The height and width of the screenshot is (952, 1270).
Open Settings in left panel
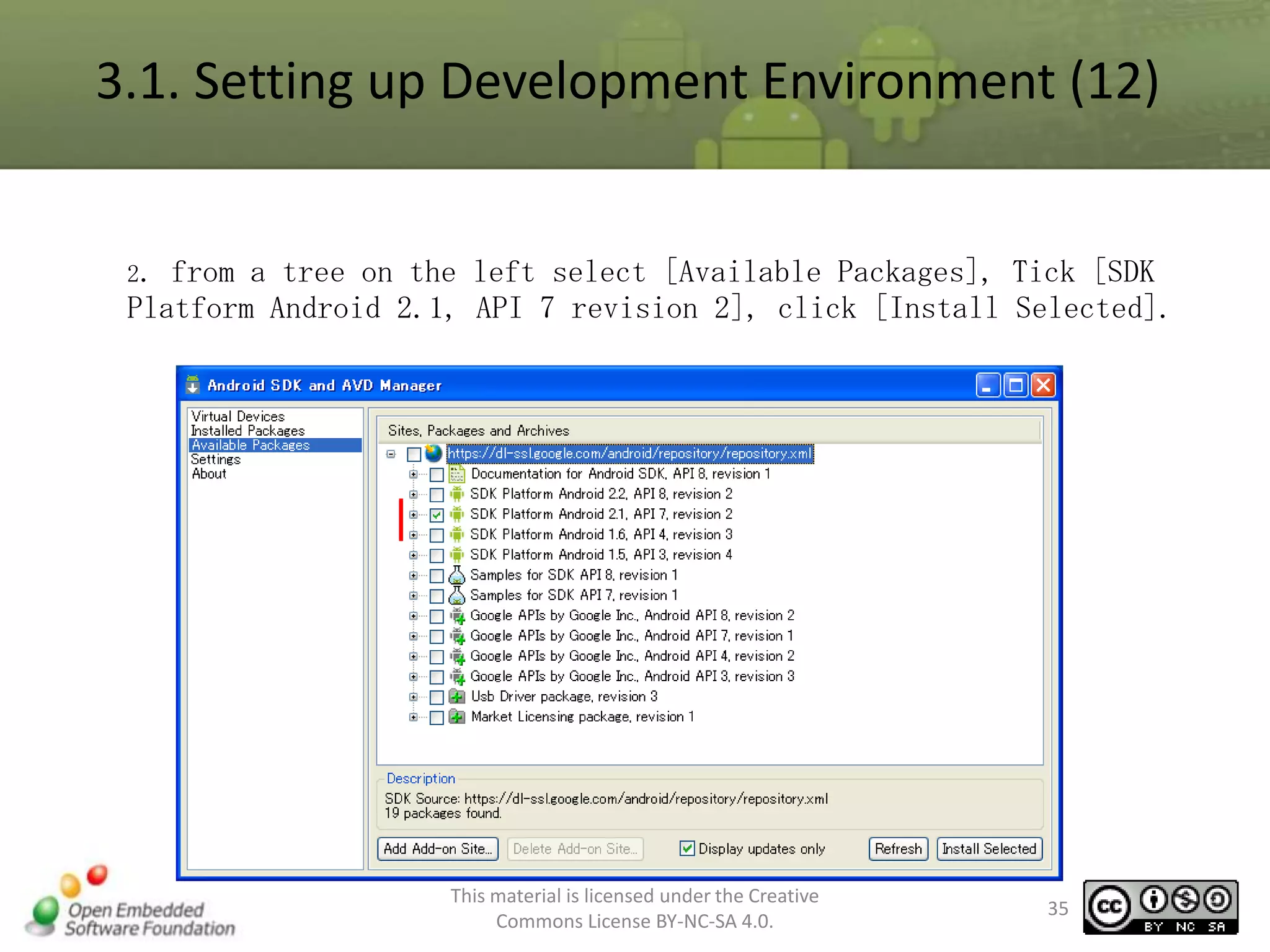coord(216,459)
